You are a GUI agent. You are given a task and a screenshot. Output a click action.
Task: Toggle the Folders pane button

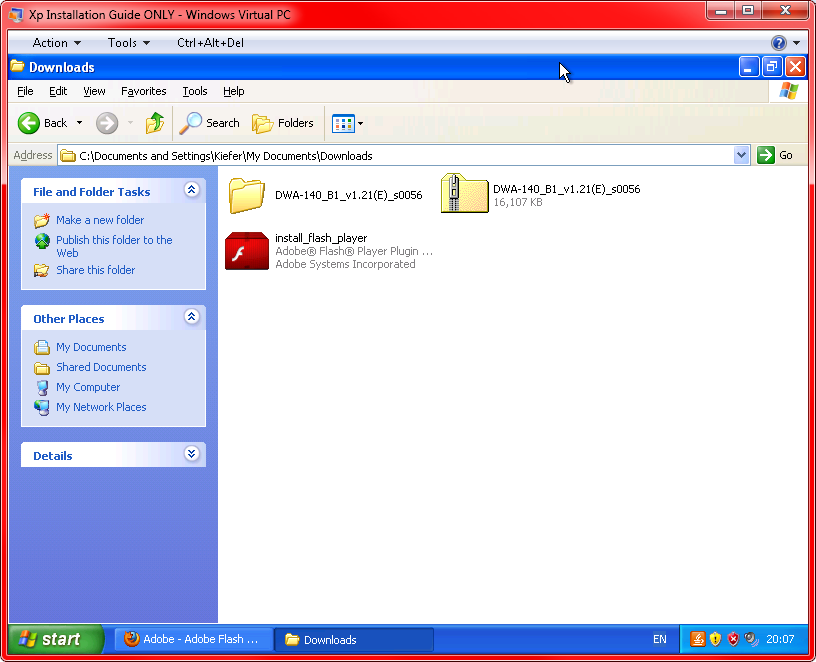pos(283,123)
